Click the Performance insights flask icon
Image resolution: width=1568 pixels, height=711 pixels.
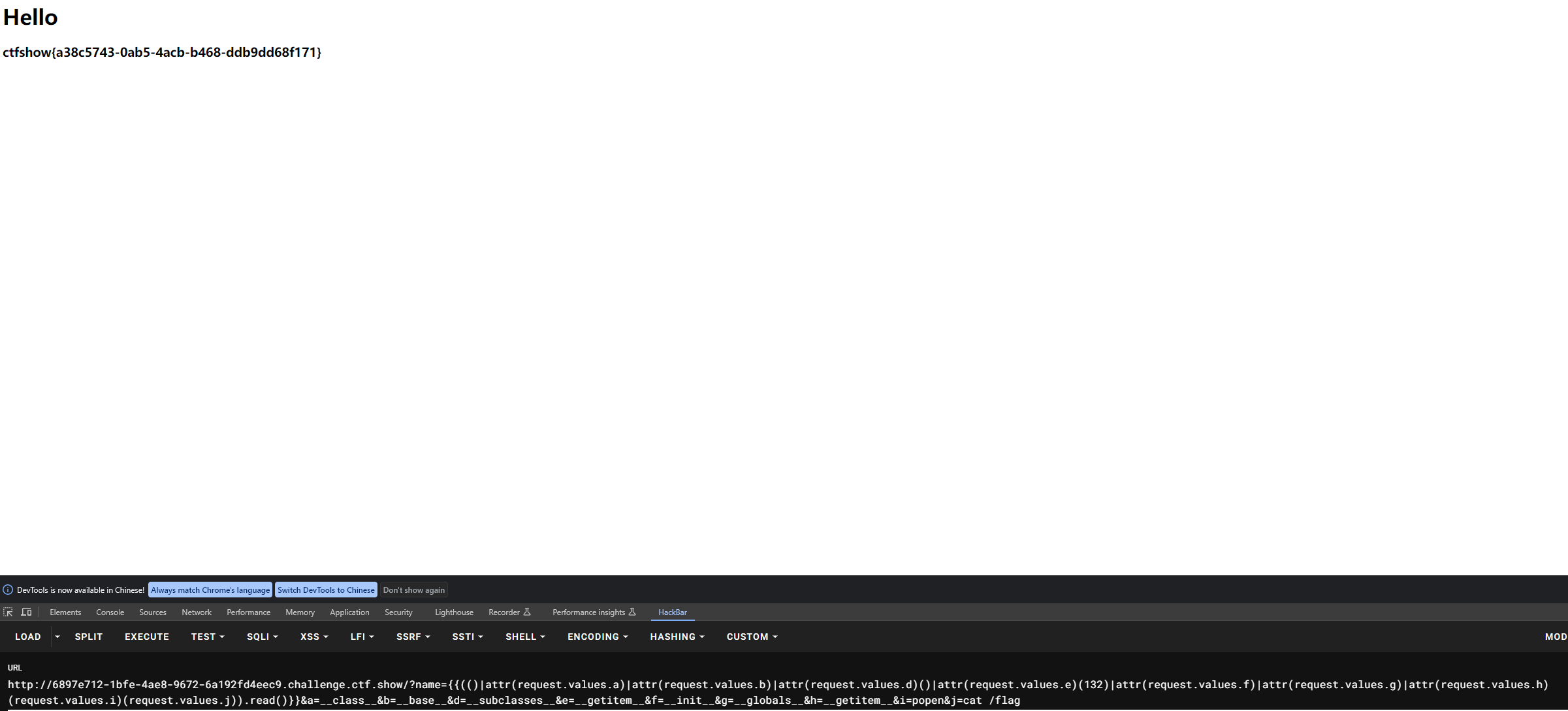(632, 612)
